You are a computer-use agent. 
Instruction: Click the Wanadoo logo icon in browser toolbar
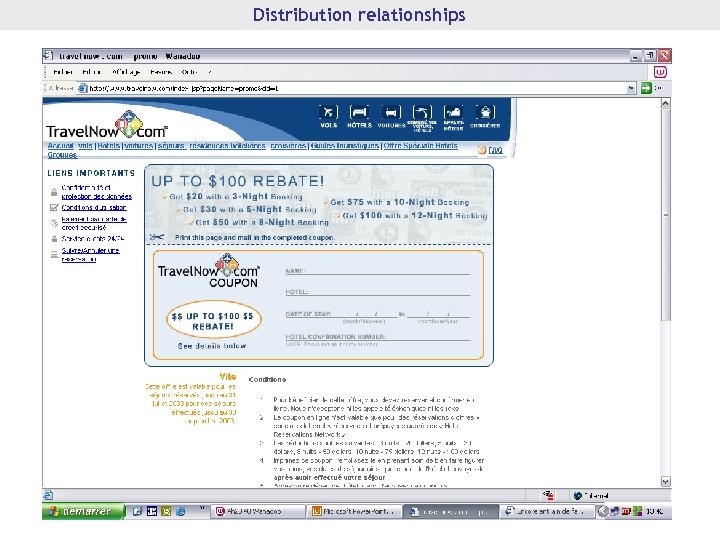point(660,72)
